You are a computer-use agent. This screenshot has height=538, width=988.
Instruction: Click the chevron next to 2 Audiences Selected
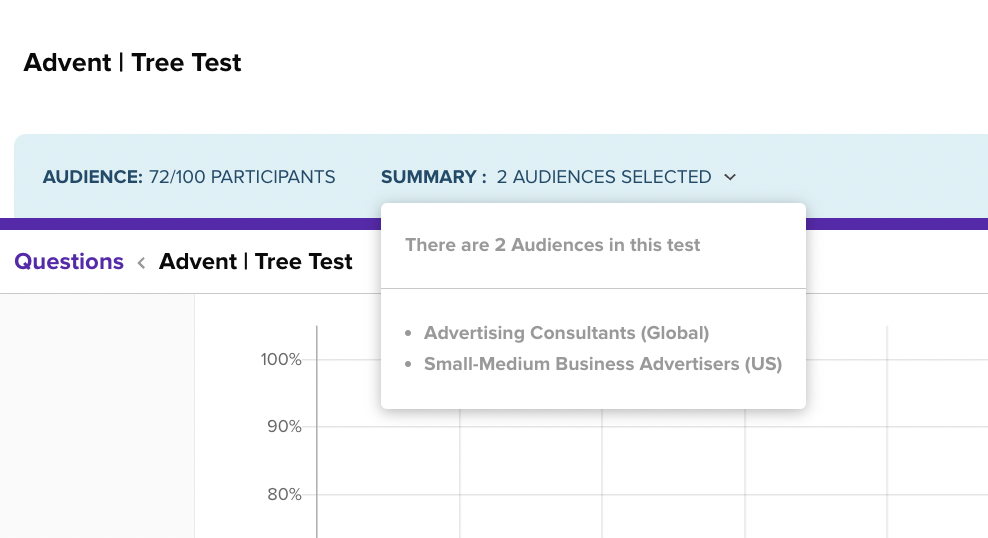[730, 178]
